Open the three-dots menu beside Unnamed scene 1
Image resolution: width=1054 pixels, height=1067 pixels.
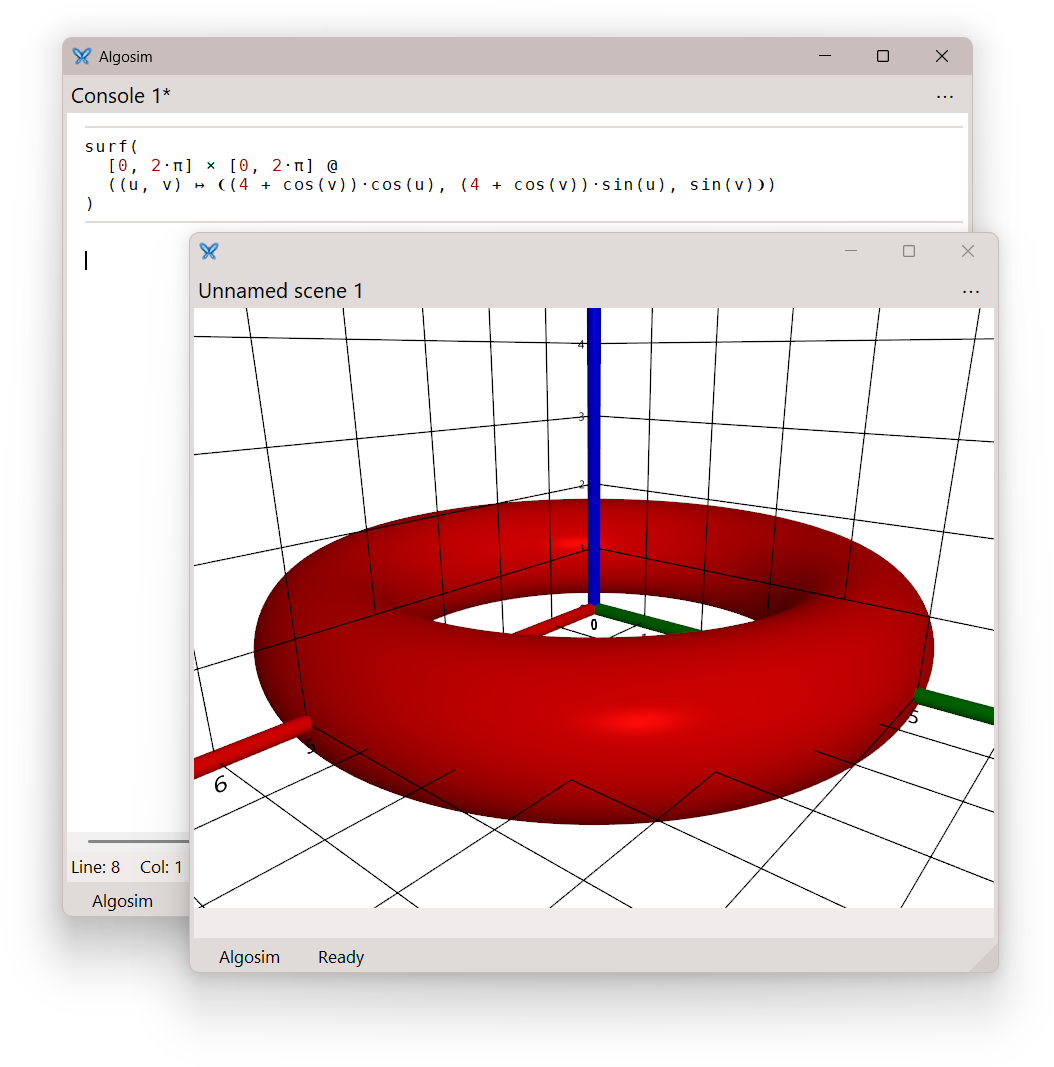pos(970,292)
